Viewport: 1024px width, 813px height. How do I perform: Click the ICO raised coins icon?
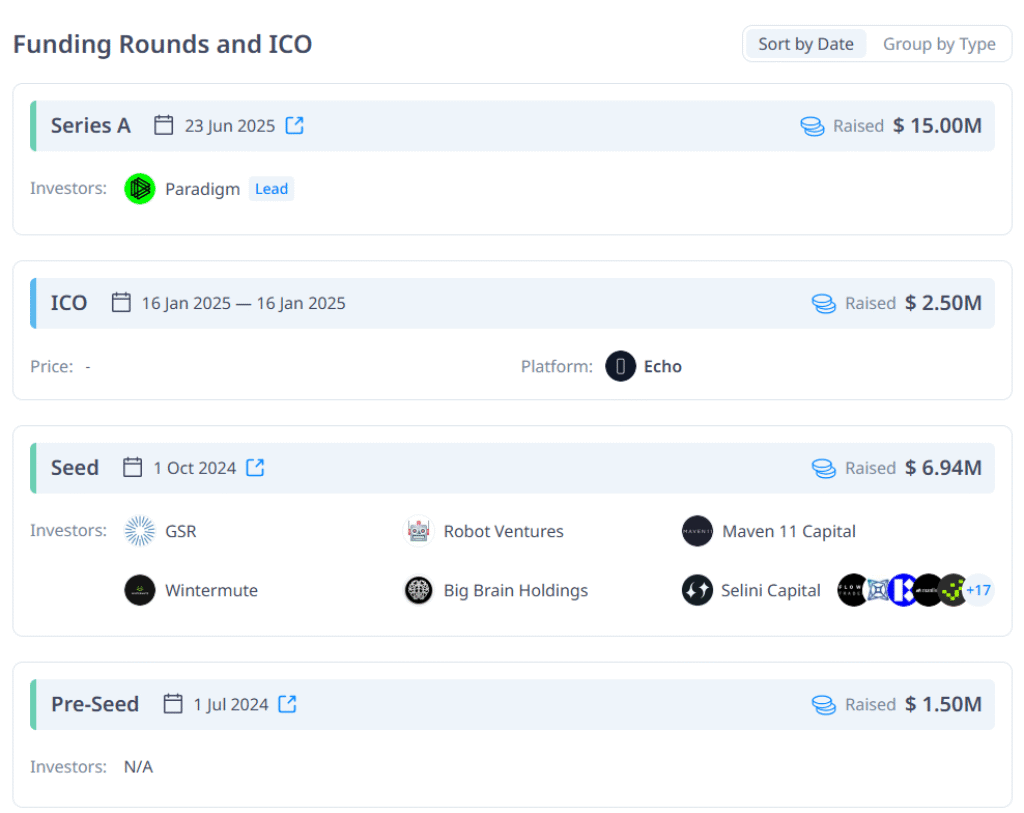click(823, 303)
